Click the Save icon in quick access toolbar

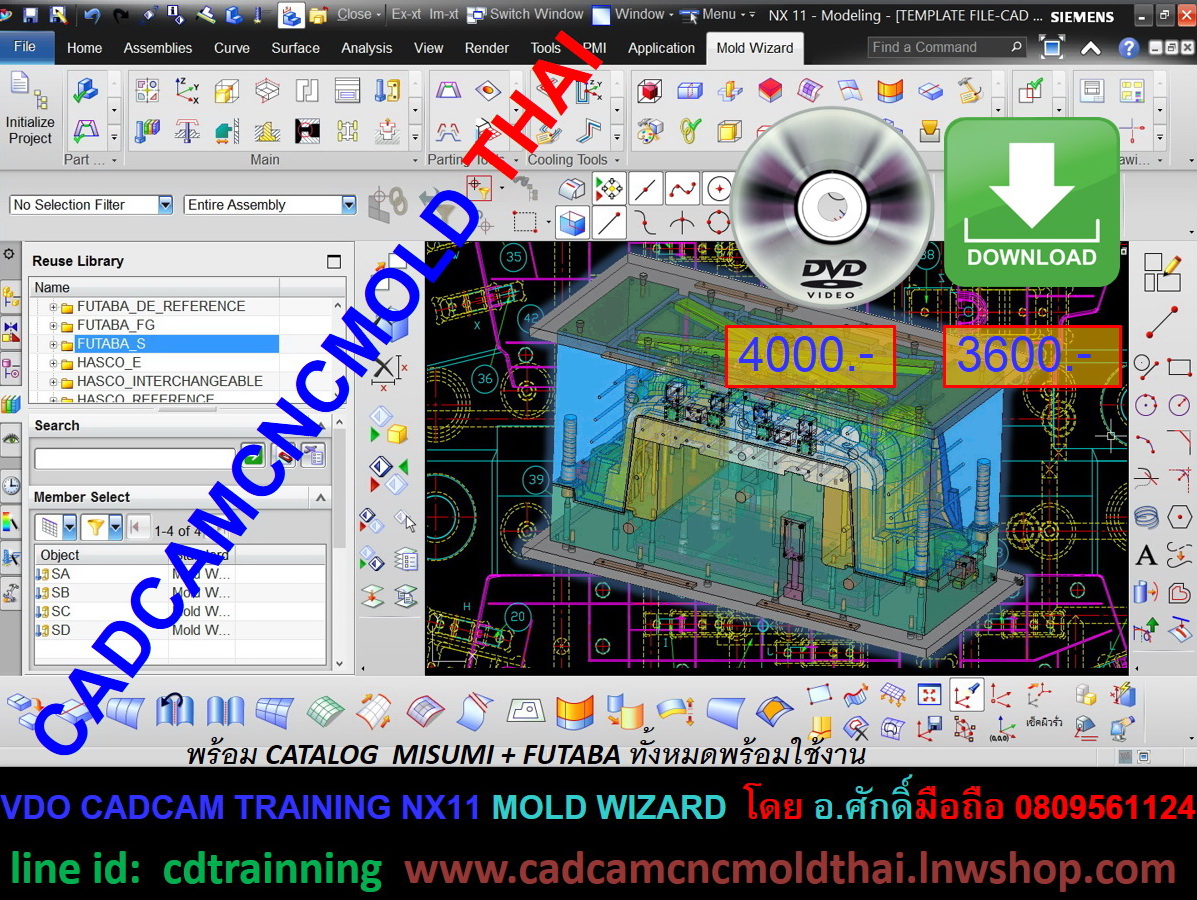(x=30, y=15)
